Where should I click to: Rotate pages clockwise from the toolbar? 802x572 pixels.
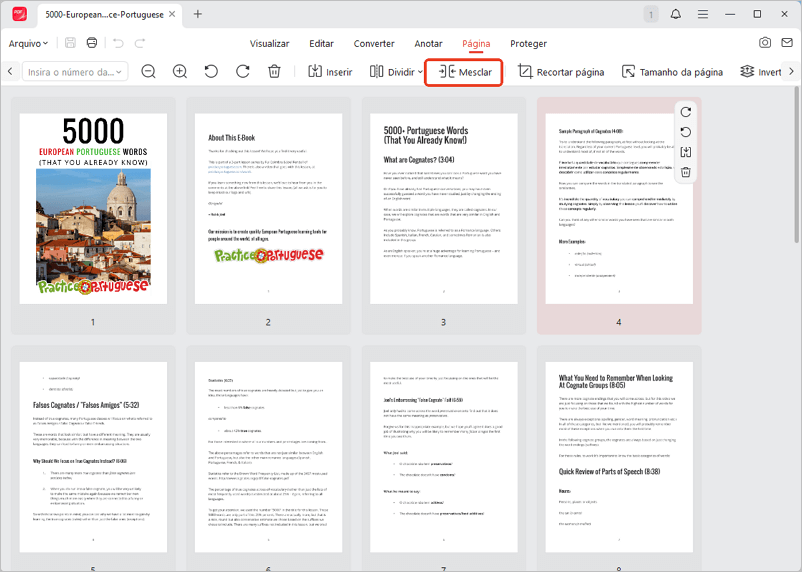243,72
